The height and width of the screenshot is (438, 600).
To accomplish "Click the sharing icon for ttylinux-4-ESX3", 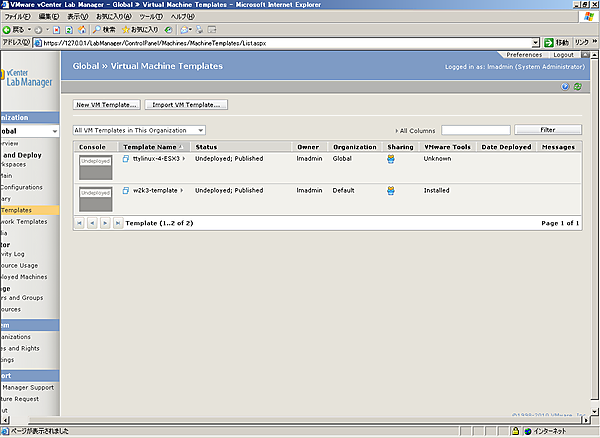I will click(x=391, y=159).
